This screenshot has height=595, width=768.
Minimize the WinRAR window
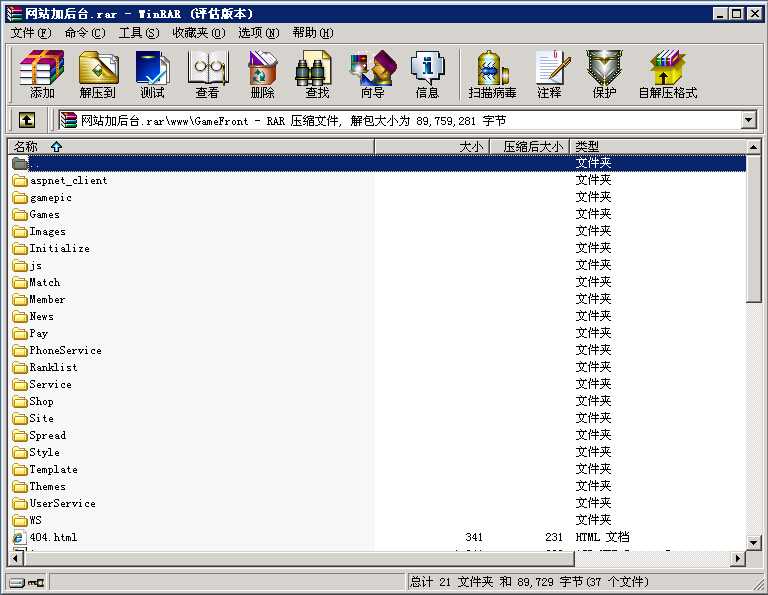click(x=720, y=14)
